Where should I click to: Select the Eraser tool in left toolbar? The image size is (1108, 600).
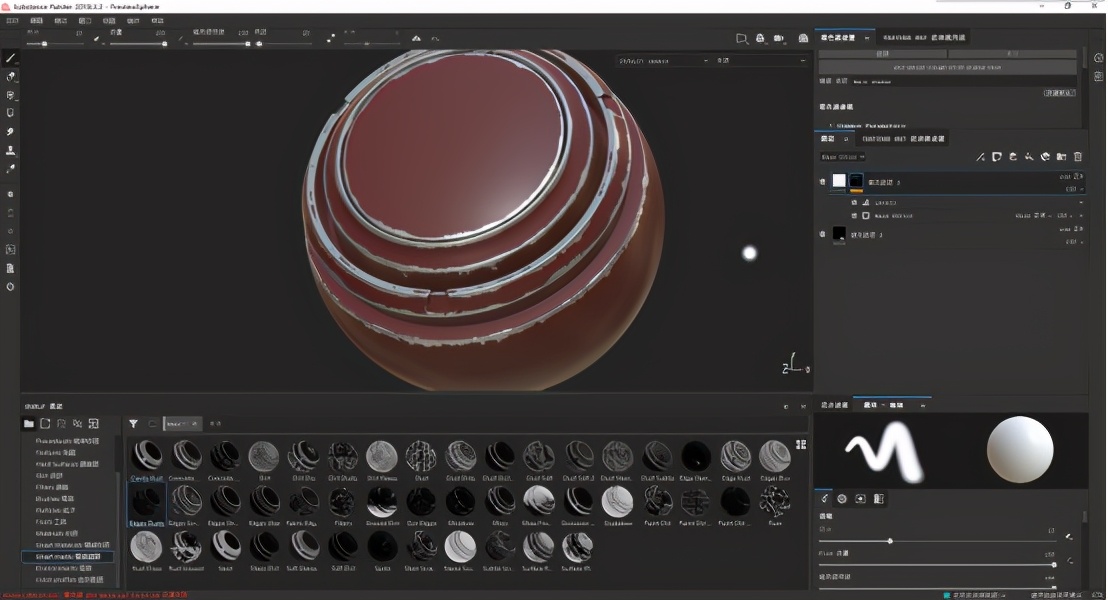[x=10, y=76]
